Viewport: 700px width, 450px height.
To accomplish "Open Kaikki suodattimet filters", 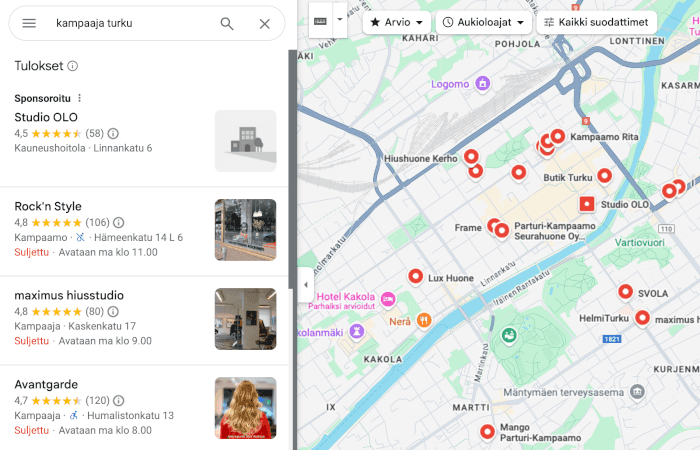I will 597,22.
